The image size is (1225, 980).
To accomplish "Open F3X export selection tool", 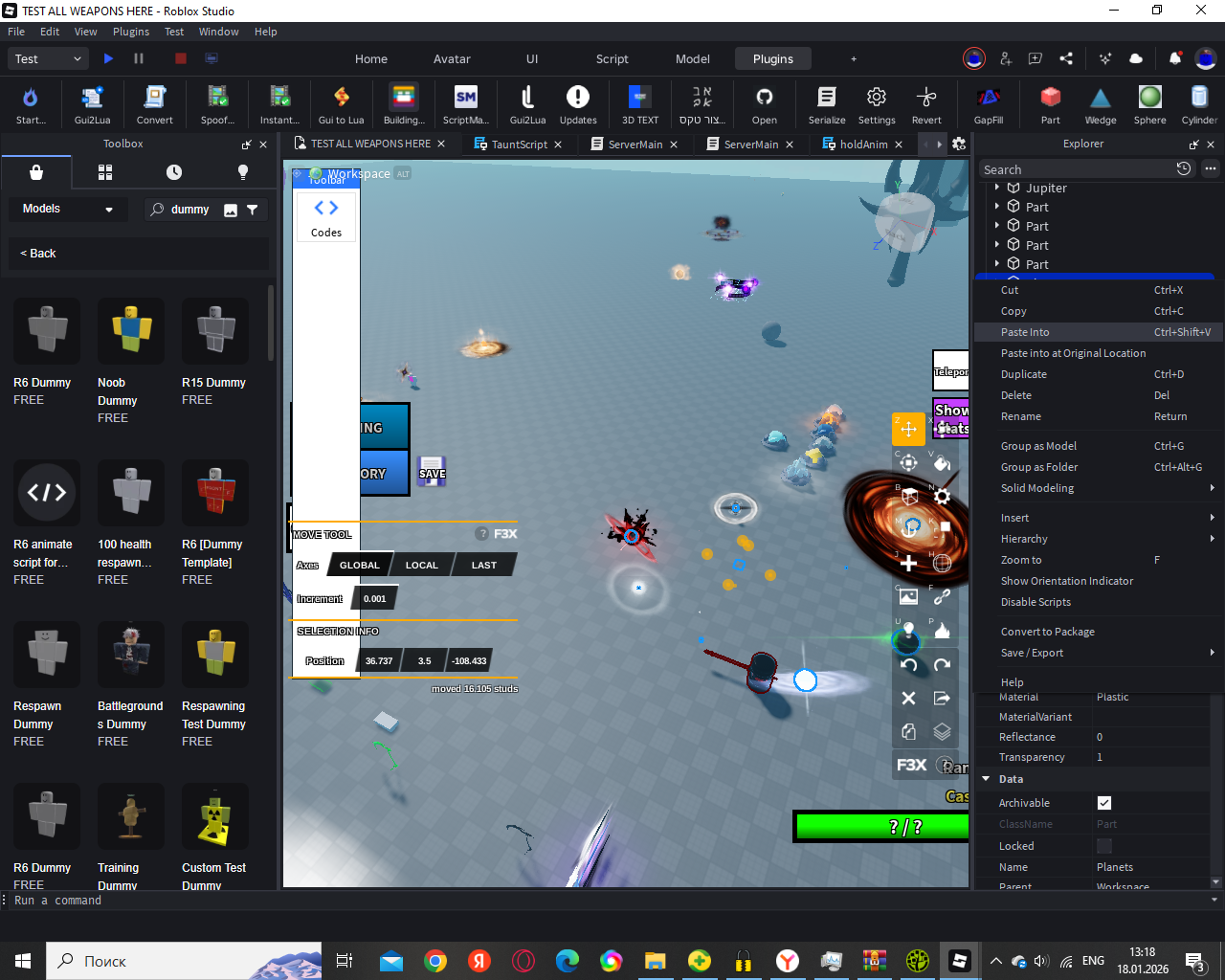I will [942, 699].
